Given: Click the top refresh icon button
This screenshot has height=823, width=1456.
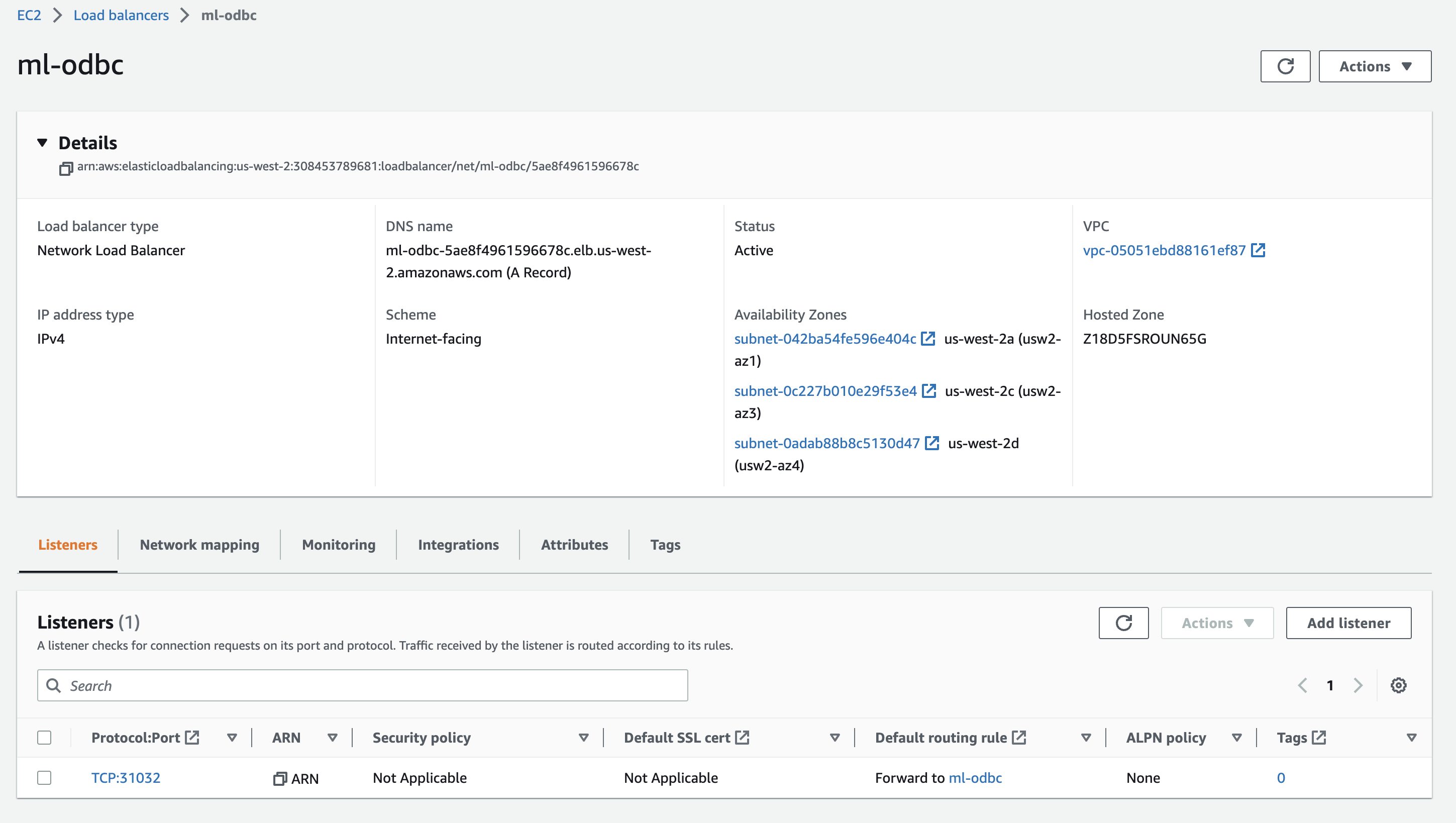Looking at the screenshot, I should click(x=1285, y=66).
